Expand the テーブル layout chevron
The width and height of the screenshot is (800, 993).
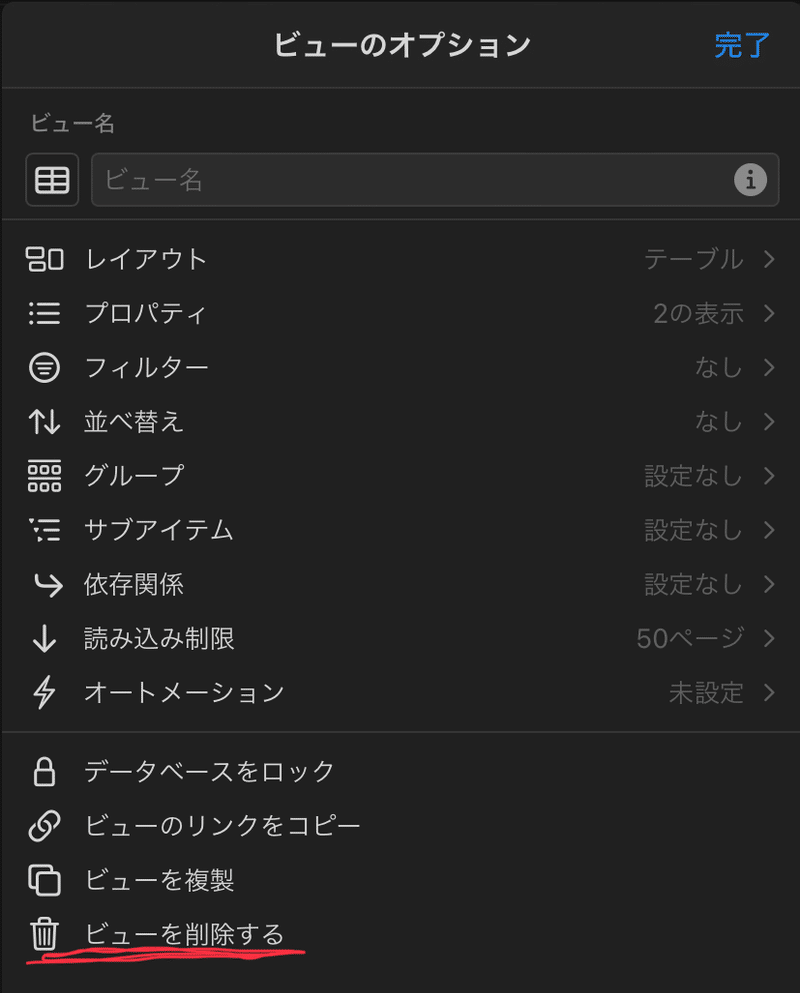(770, 259)
